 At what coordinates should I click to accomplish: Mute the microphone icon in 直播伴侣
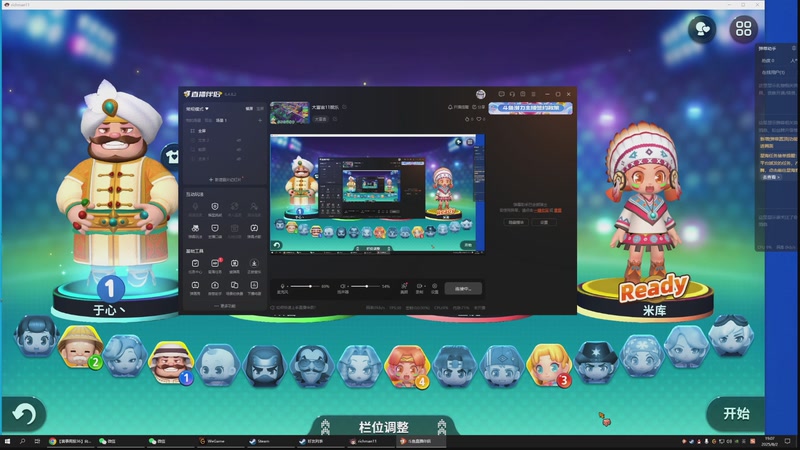coord(283,286)
